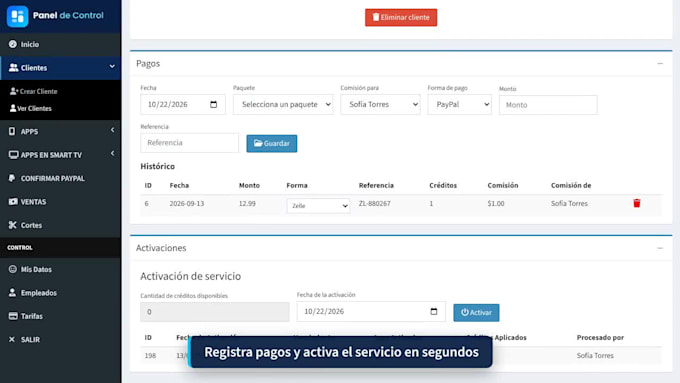Screen dimensions: 680x383
Task: Click the Clientes people icon
Action: [x=13, y=68]
